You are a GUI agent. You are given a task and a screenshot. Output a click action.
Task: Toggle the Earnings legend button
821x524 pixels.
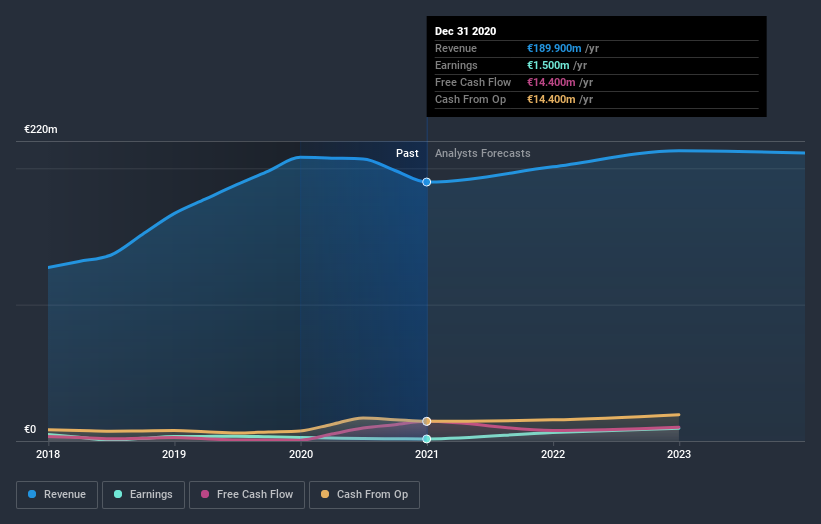click(x=143, y=495)
